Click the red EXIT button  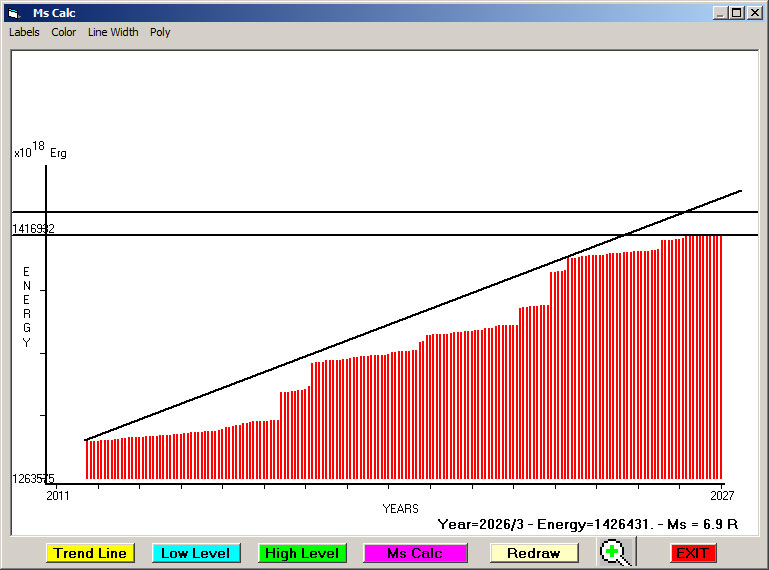tap(692, 553)
